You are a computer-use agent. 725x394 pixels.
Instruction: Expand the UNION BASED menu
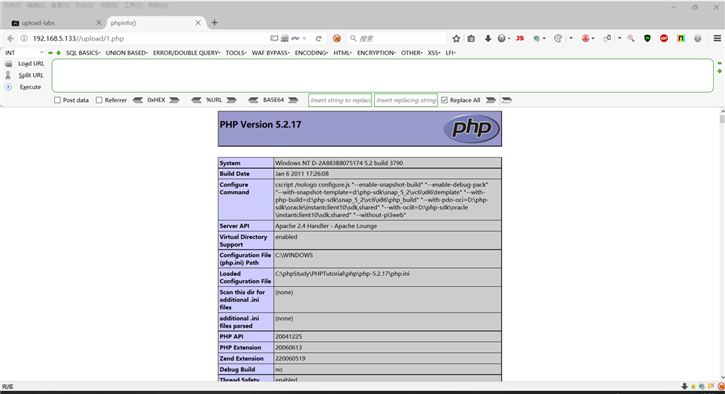(x=127, y=53)
